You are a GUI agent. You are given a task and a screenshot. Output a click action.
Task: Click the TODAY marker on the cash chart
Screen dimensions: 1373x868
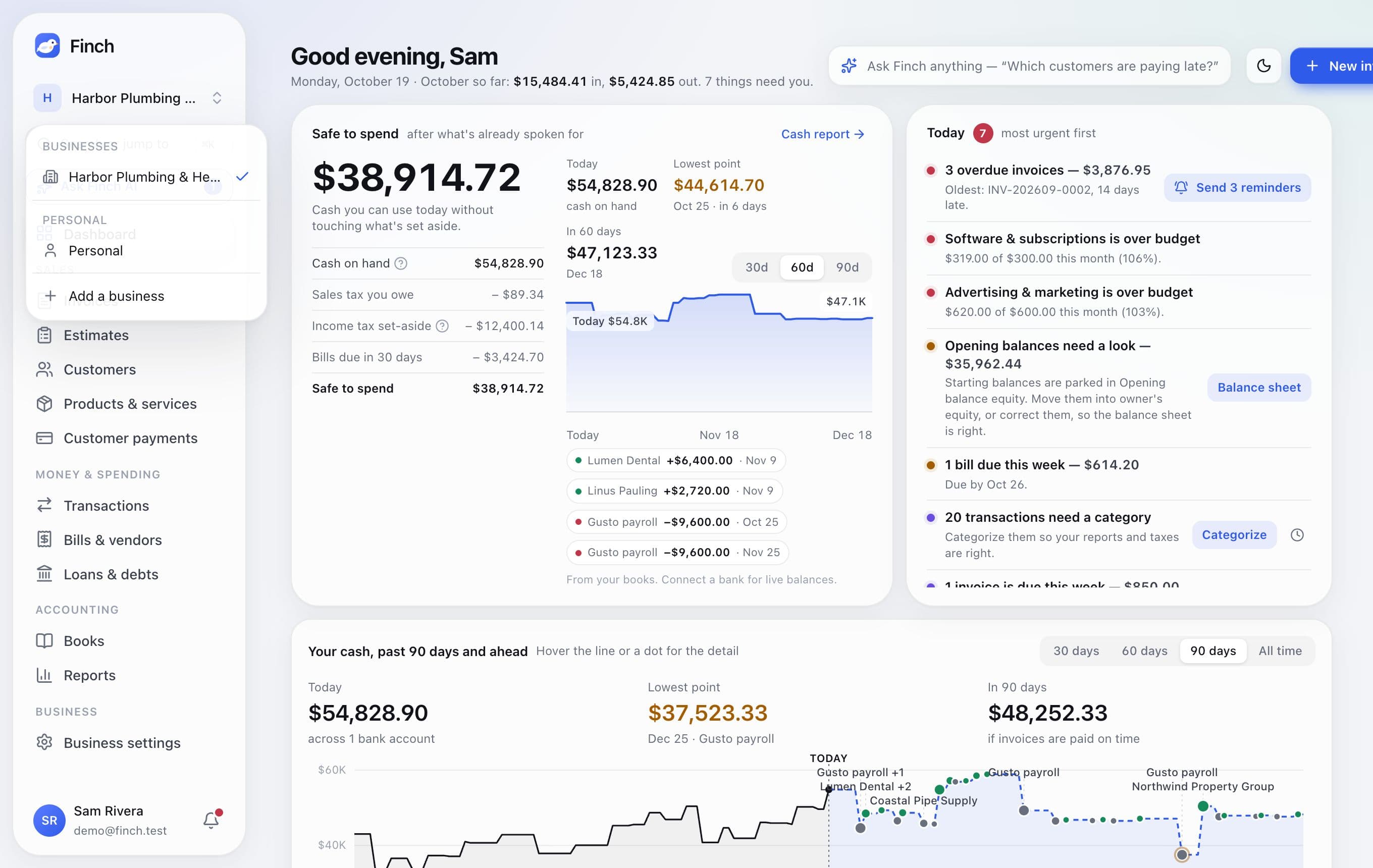(828, 758)
